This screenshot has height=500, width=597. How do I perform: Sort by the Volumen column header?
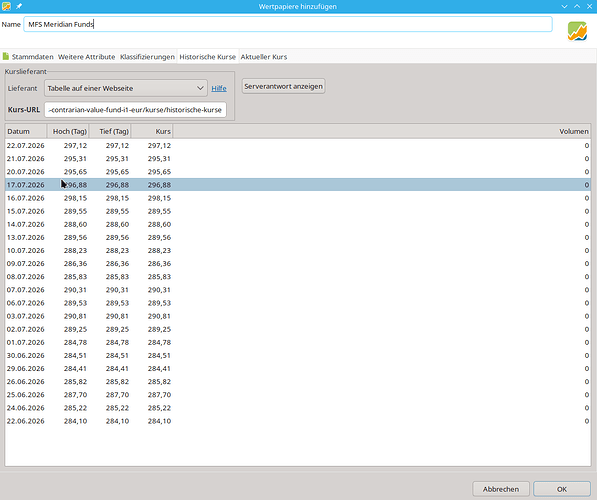coord(382,131)
